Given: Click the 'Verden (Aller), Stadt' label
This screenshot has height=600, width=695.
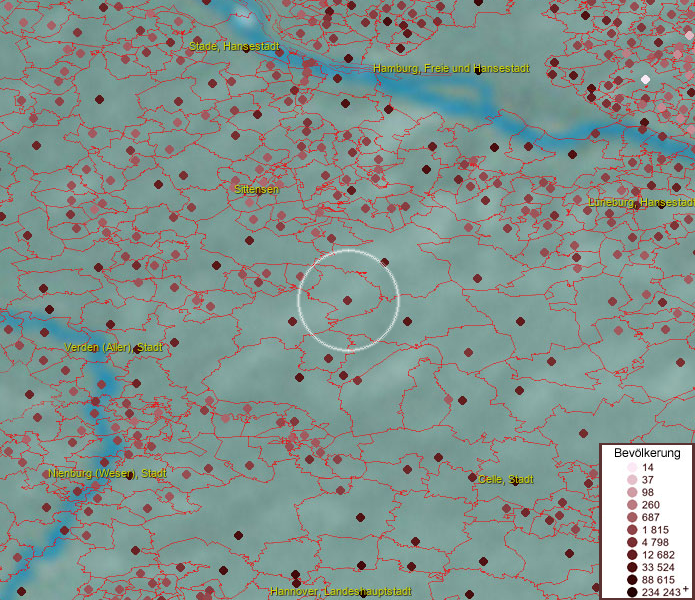Looking at the screenshot, I should point(113,347).
